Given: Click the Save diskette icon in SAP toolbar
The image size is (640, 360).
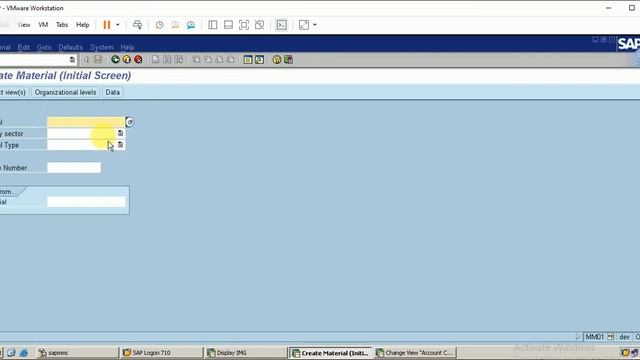Looking at the screenshot, I should [x=98, y=60].
